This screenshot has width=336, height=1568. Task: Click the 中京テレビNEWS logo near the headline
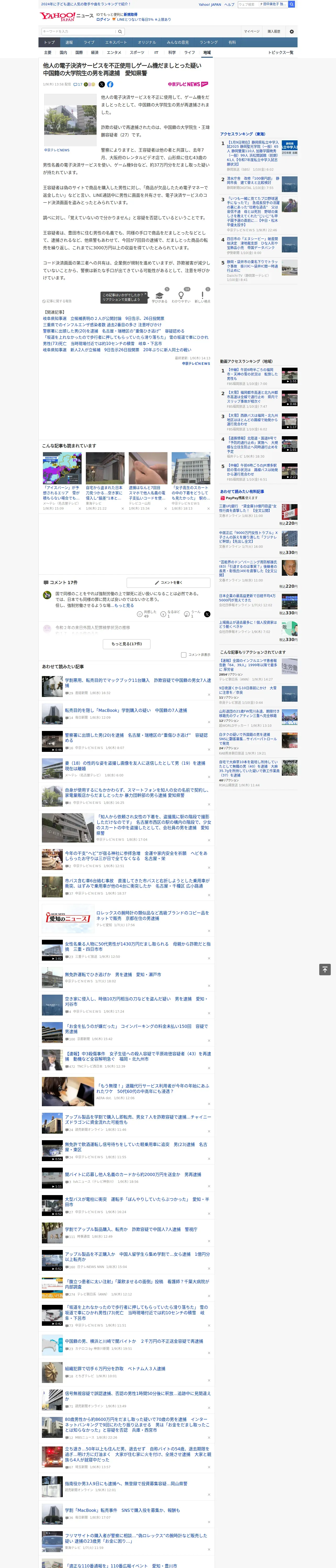[x=188, y=85]
